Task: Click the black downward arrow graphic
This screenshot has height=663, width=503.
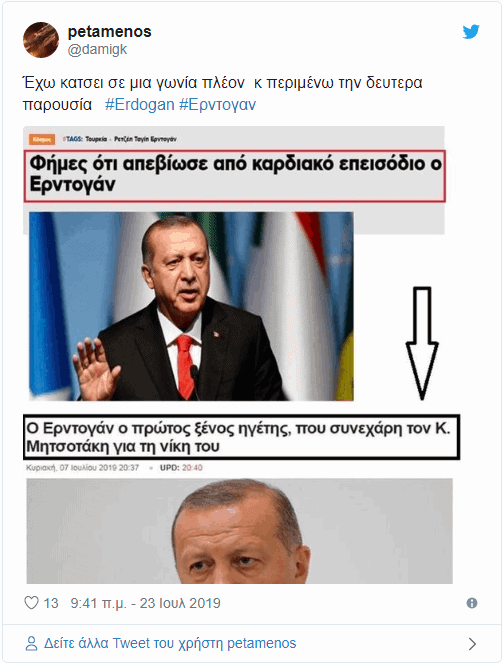Action: click(x=422, y=343)
